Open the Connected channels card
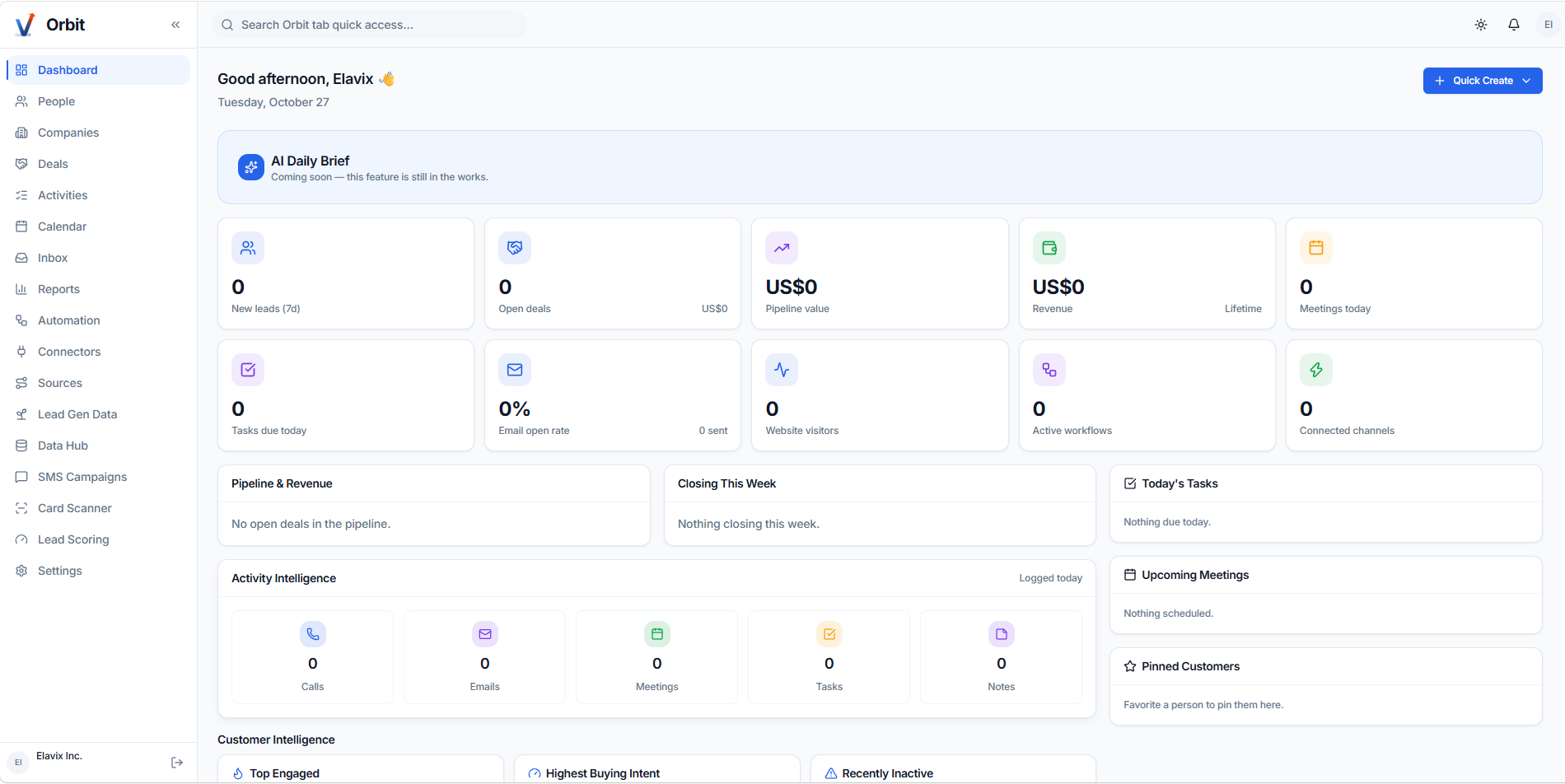 coord(1414,395)
